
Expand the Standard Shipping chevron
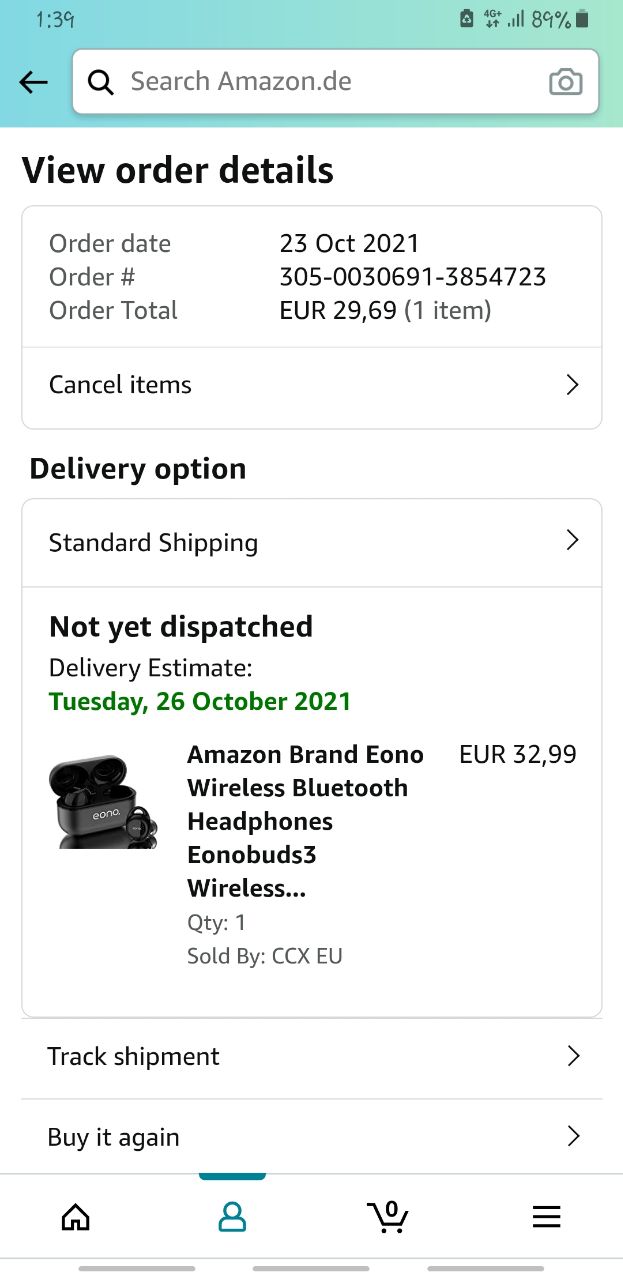click(572, 541)
